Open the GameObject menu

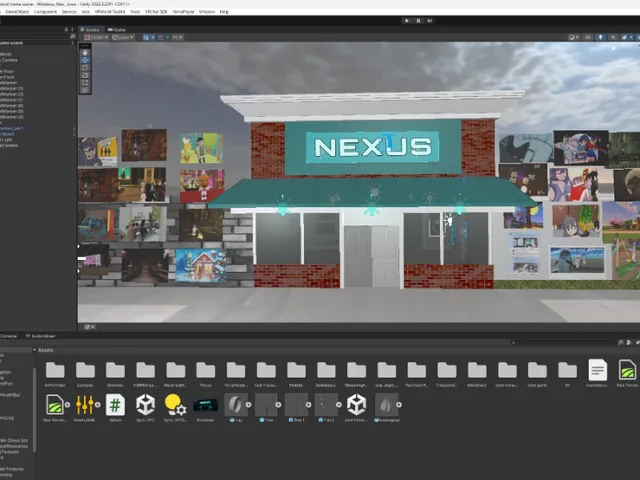tap(17, 12)
